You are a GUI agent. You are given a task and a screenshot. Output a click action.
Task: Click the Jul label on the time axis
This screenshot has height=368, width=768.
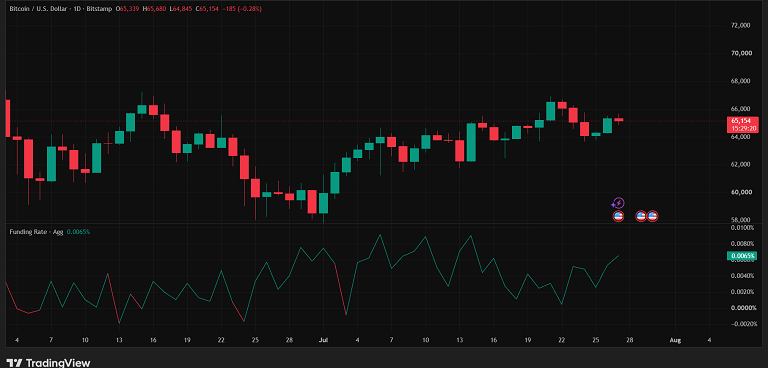pos(323,340)
